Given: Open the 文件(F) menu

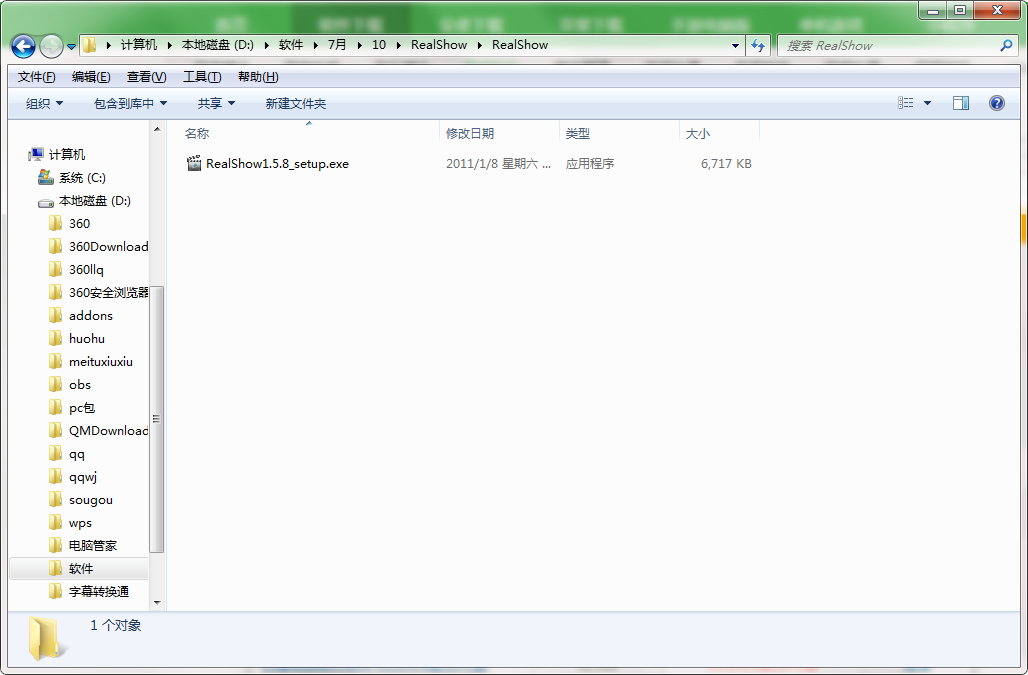Looking at the screenshot, I should pos(36,77).
